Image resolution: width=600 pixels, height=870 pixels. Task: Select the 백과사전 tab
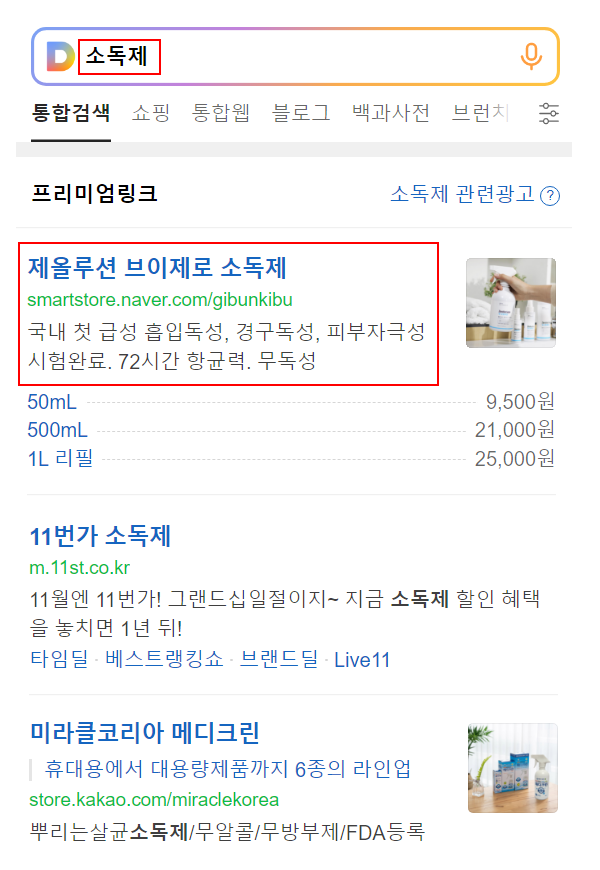(x=391, y=113)
